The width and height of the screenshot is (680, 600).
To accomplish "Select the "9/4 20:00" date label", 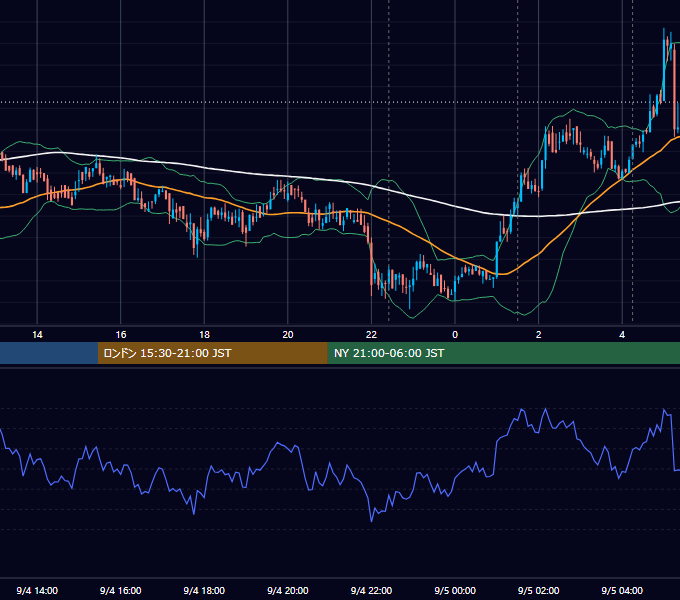I will pyautogui.click(x=288, y=590).
